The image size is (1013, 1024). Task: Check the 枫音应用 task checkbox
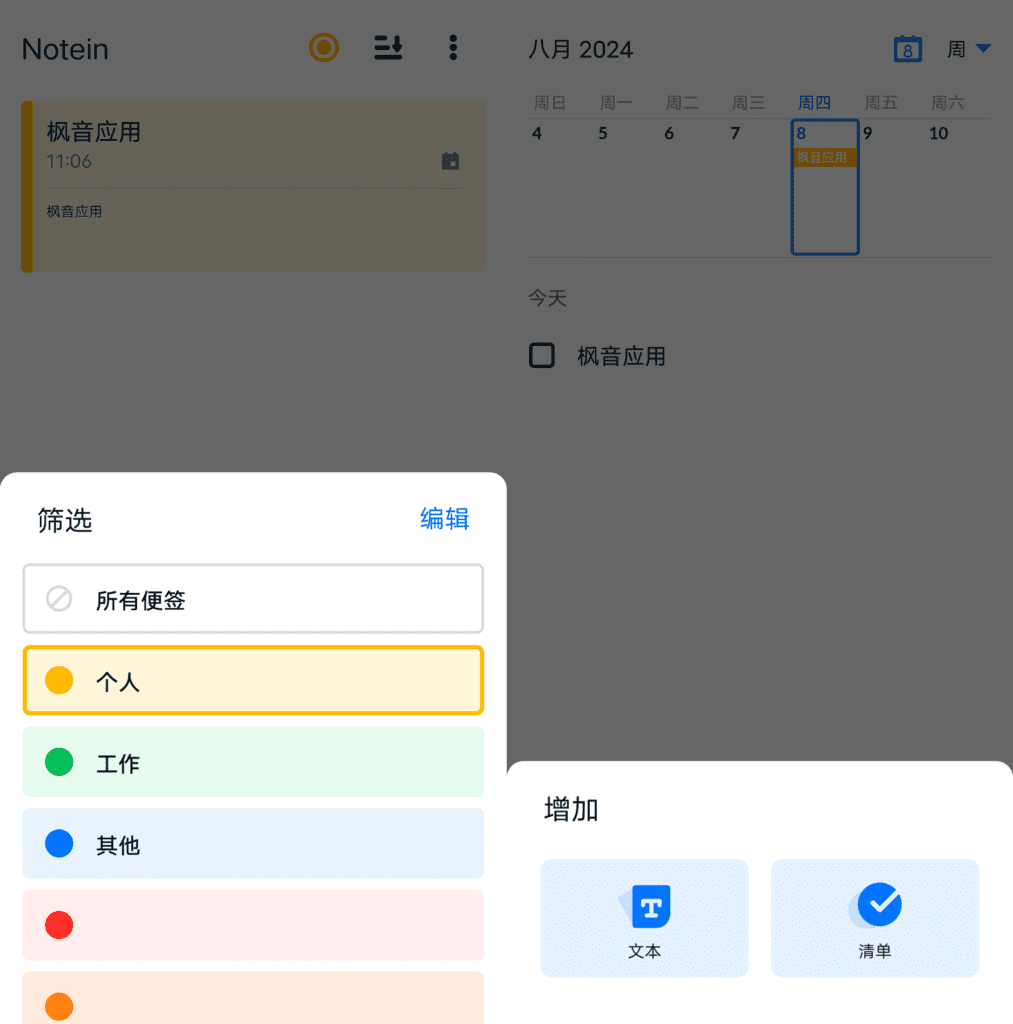tap(541, 355)
